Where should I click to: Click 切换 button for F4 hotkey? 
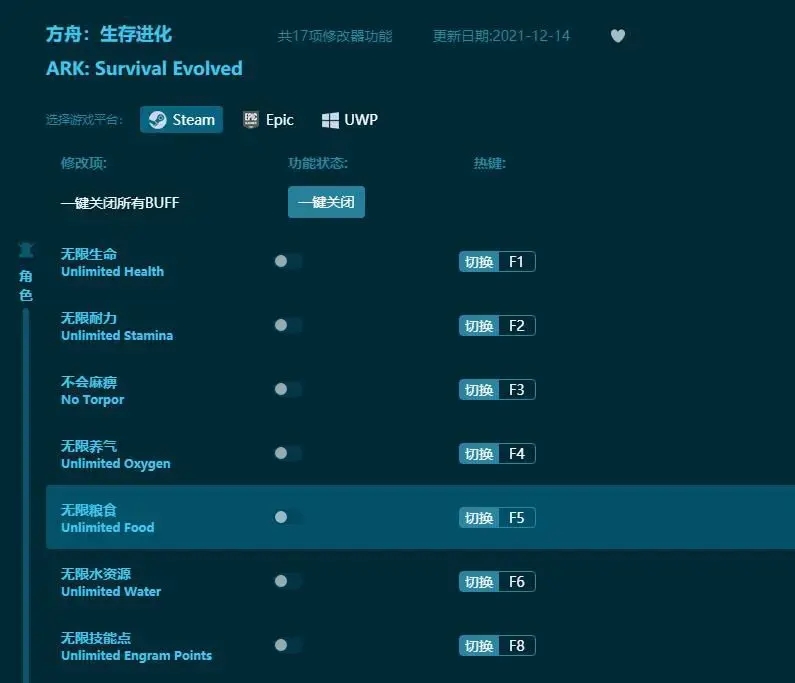pyautogui.click(x=479, y=453)
